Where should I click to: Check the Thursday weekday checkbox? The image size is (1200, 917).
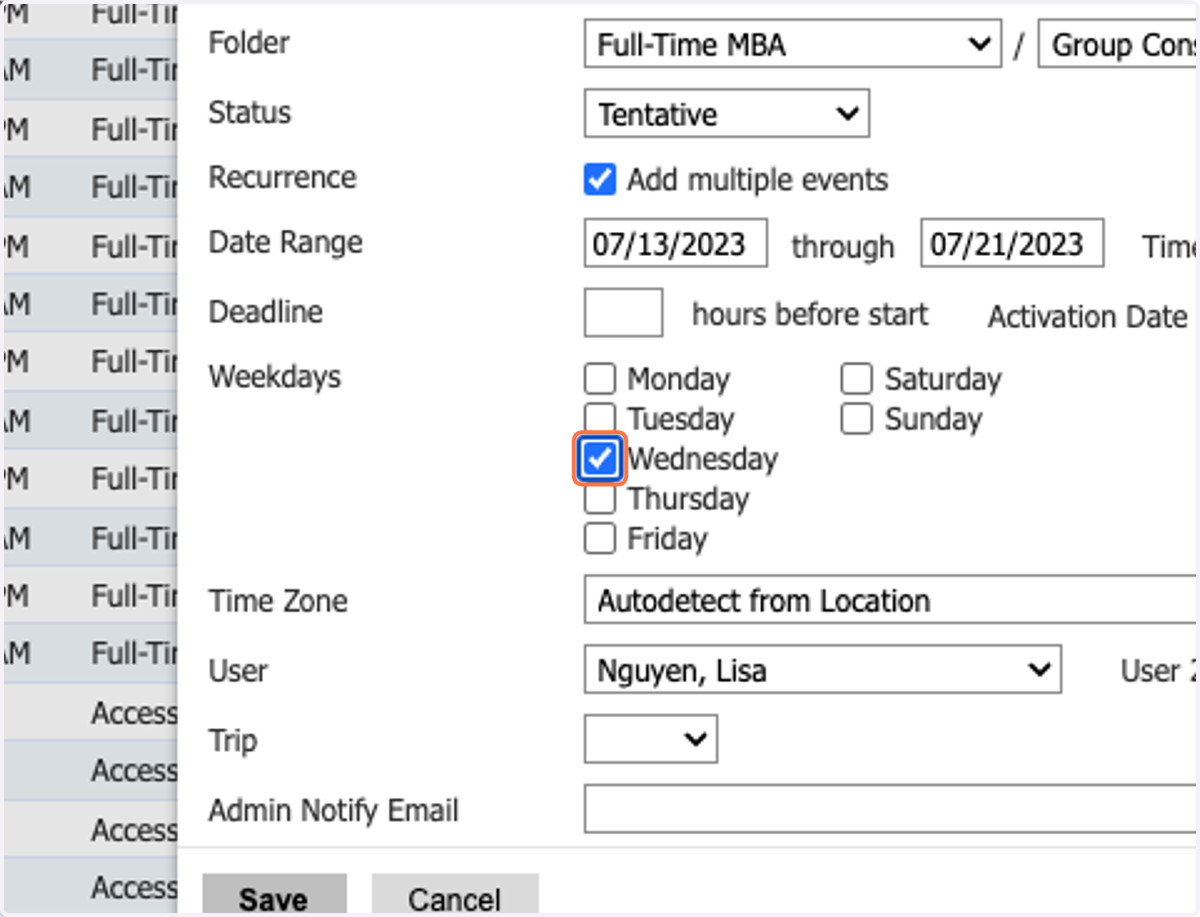click(599, 498)
